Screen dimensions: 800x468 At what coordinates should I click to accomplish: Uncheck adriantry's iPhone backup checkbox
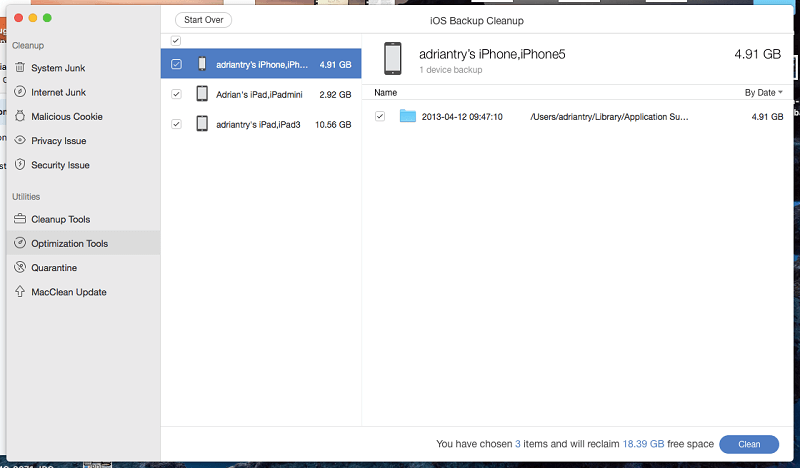click(176, 64)
